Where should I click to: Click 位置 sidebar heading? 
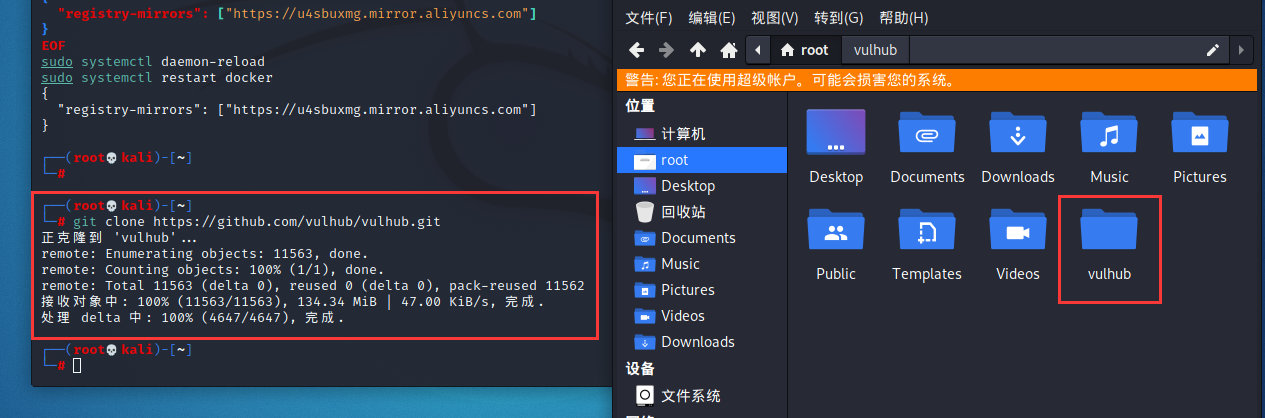click(x=640, y=106)
